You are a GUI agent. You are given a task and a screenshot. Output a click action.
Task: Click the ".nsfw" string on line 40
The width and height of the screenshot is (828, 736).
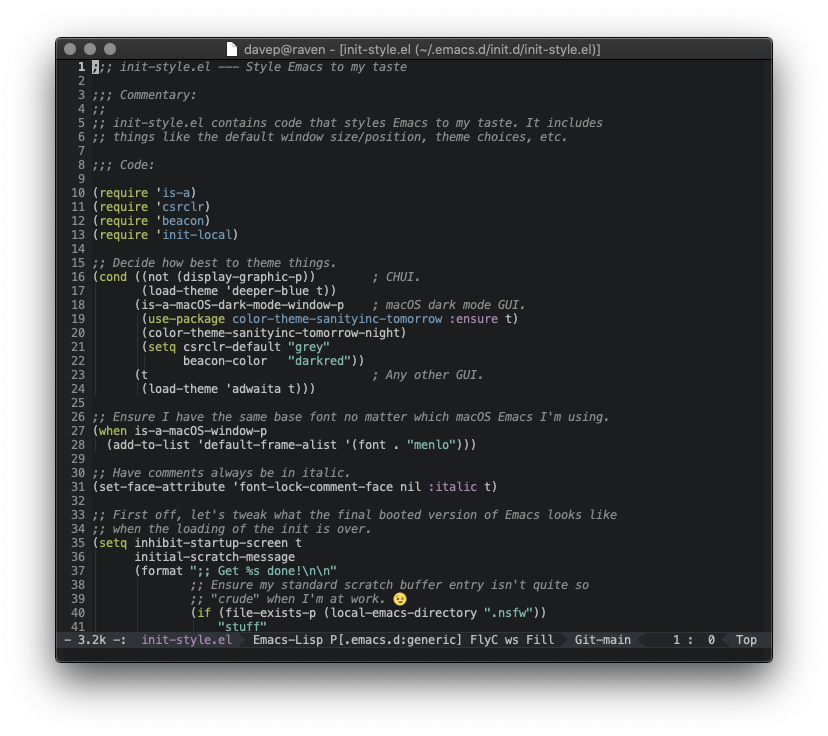[x=509, y=612]
